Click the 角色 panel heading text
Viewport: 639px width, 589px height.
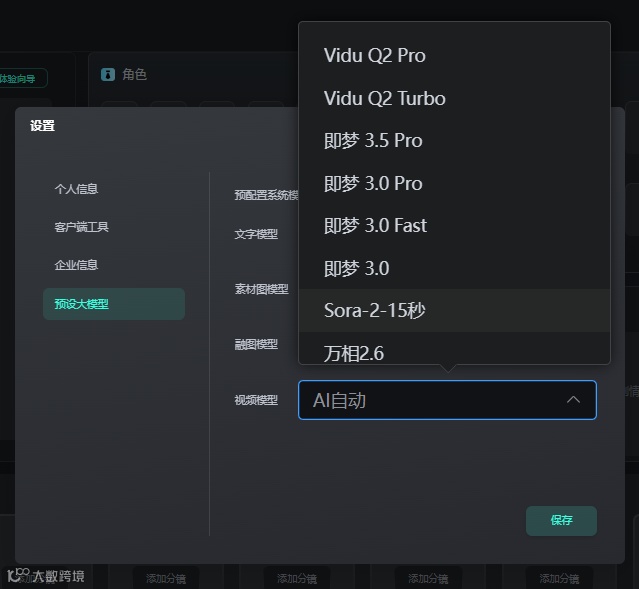tap(134, 74)
